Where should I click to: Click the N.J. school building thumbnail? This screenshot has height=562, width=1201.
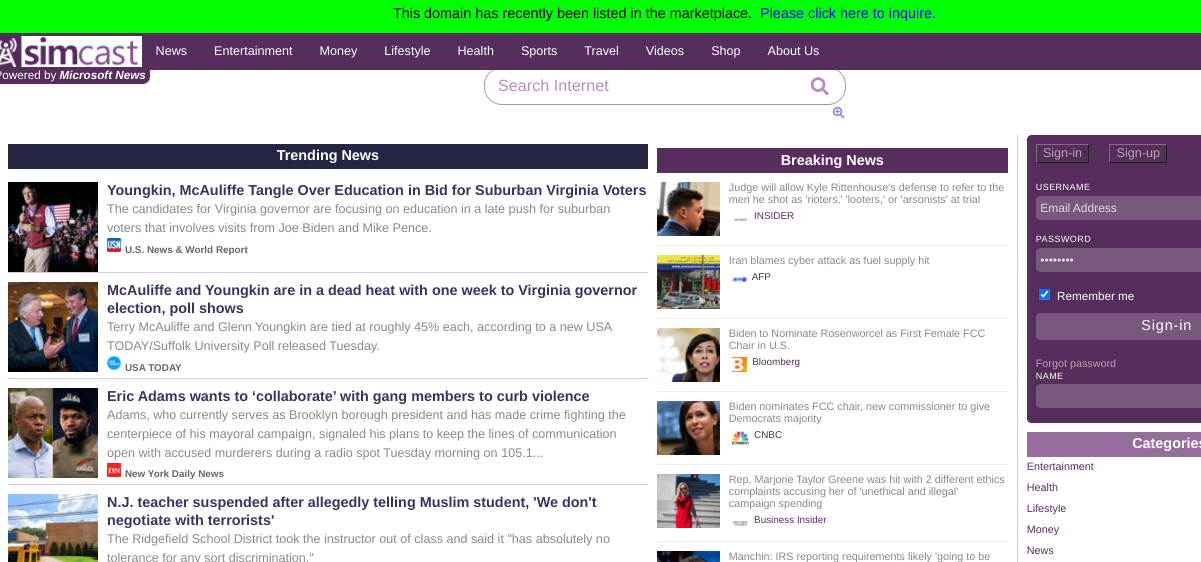pos(53,528)
